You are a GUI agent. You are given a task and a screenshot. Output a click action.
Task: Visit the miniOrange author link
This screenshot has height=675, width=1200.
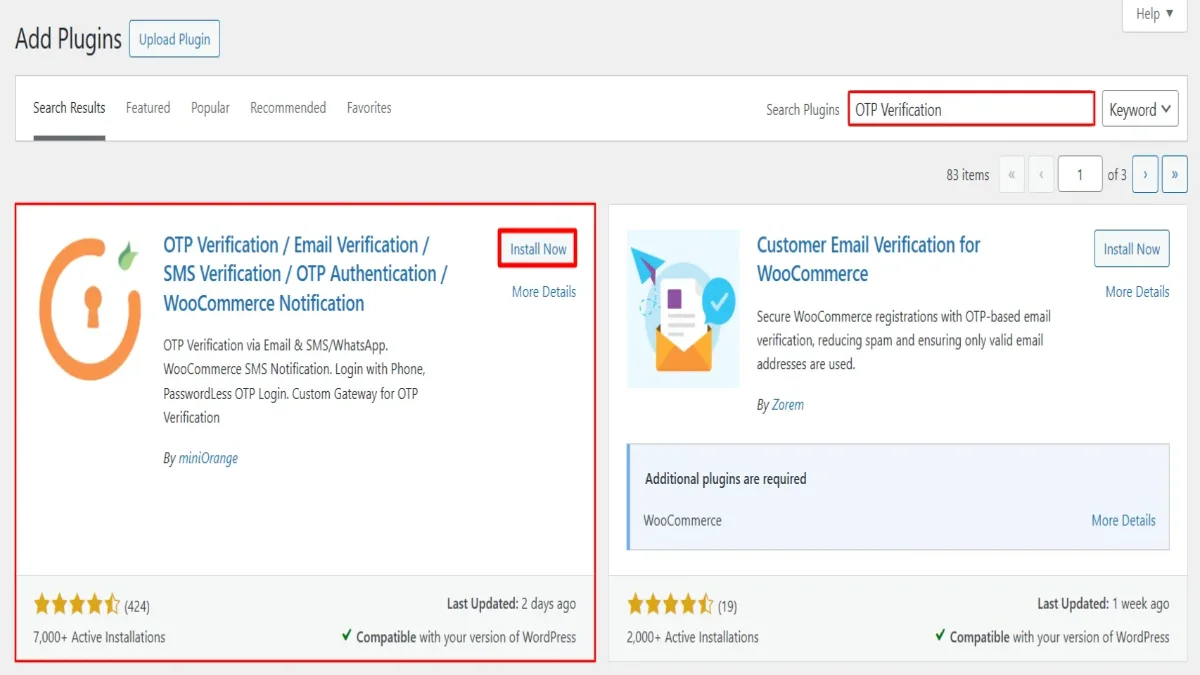[x=208, y=458]
